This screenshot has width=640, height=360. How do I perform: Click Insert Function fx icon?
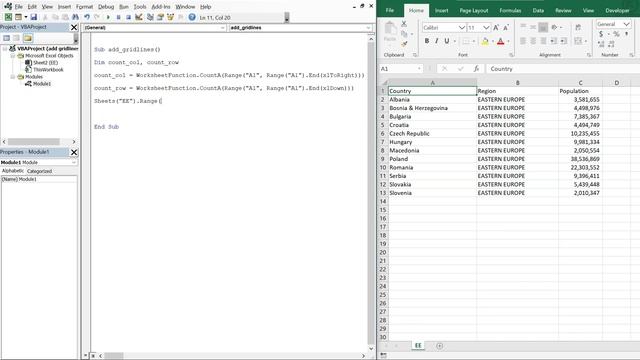(476, 69)
